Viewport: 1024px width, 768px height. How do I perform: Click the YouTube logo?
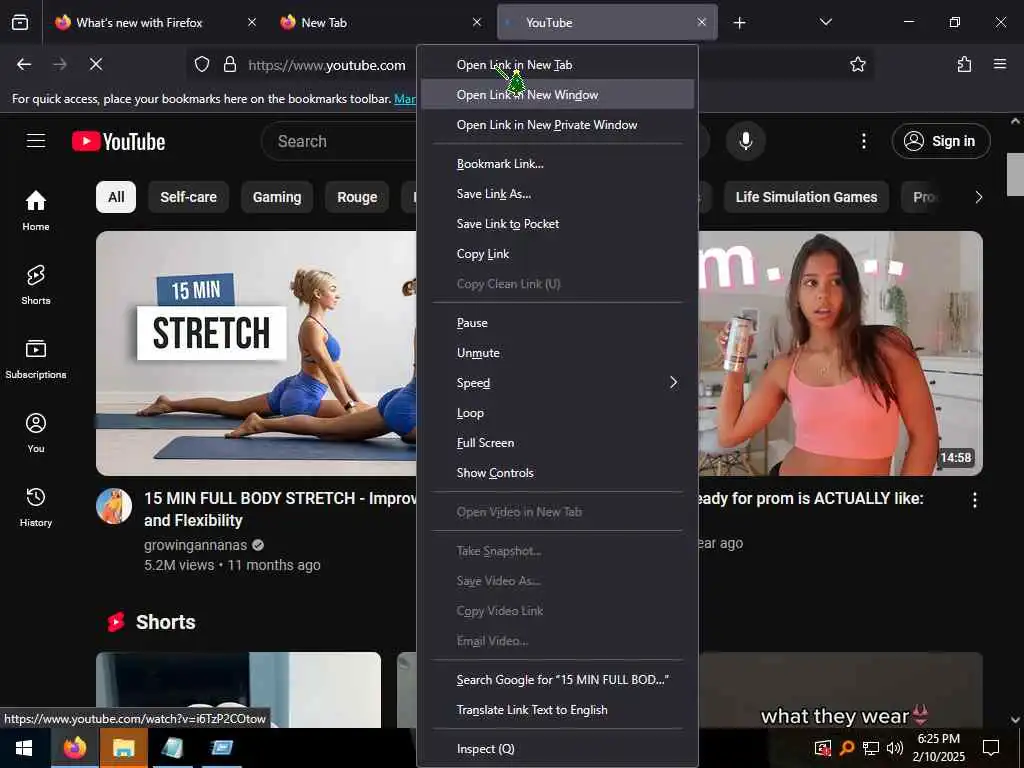(118, 141)
